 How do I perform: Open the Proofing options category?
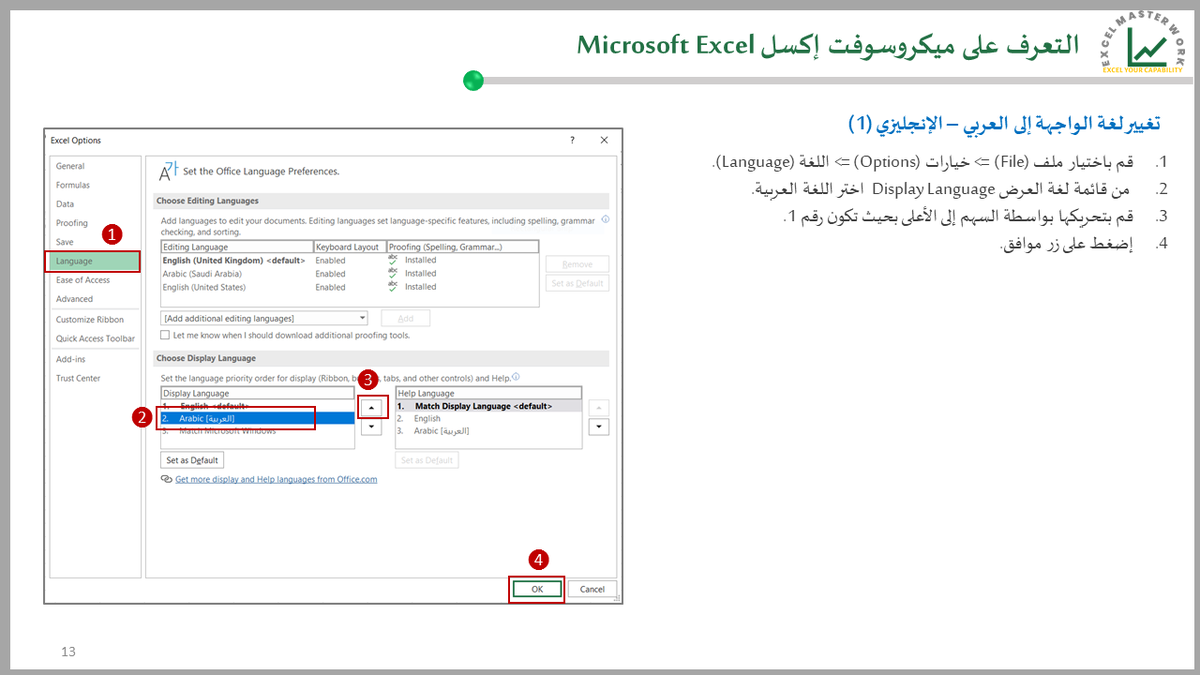tap(95, 223)
